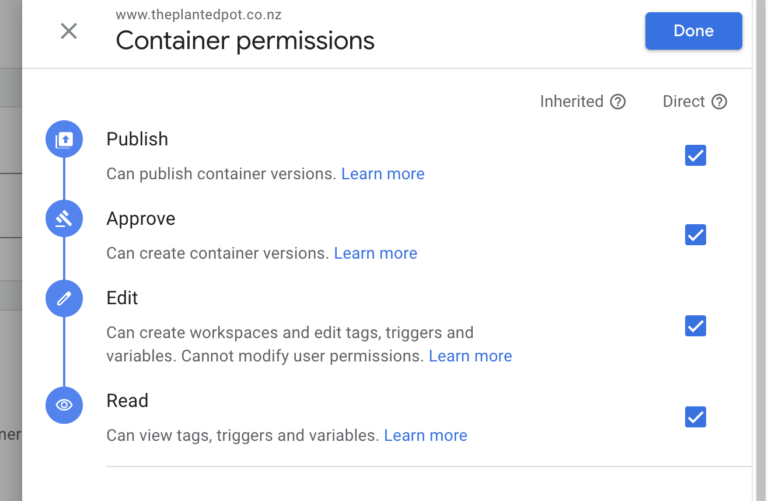The height and width of the screenshot is (501, 768).
Task: Open Learn more link for Approve
Action: coord(375,253)
